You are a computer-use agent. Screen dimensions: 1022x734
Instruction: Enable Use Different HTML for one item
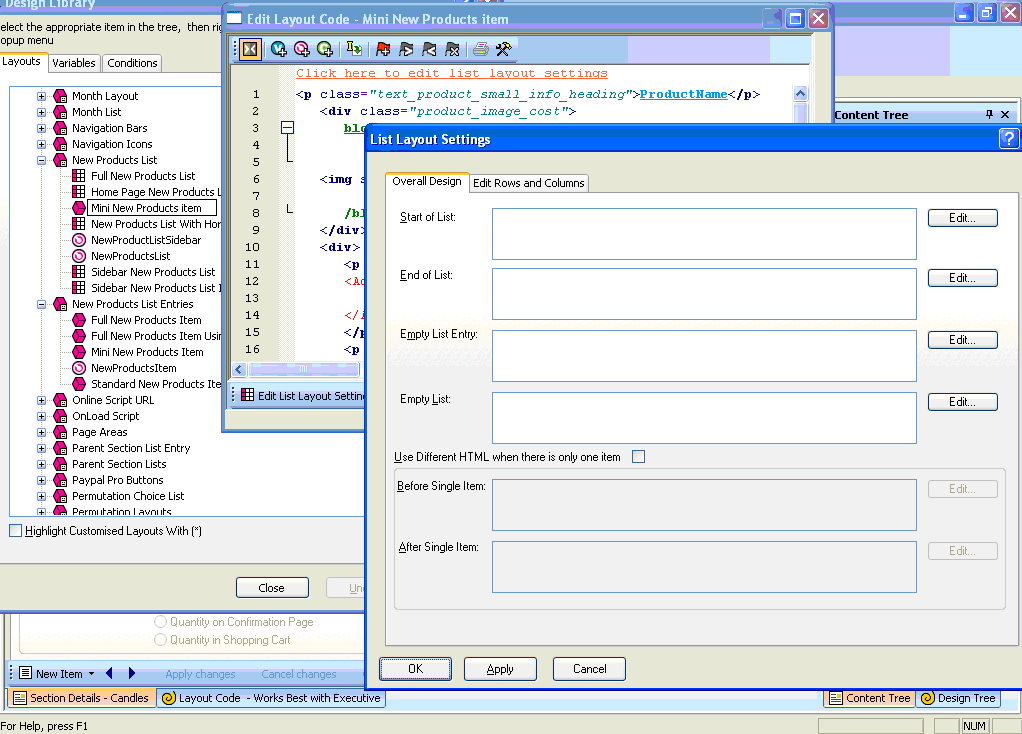pyautogui.click(x=638, y=457)
